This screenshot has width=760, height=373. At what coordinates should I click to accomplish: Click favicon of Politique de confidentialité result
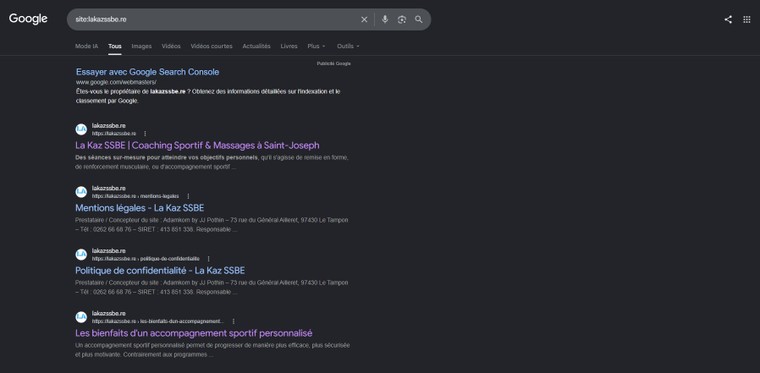click(x=81, y=254)
